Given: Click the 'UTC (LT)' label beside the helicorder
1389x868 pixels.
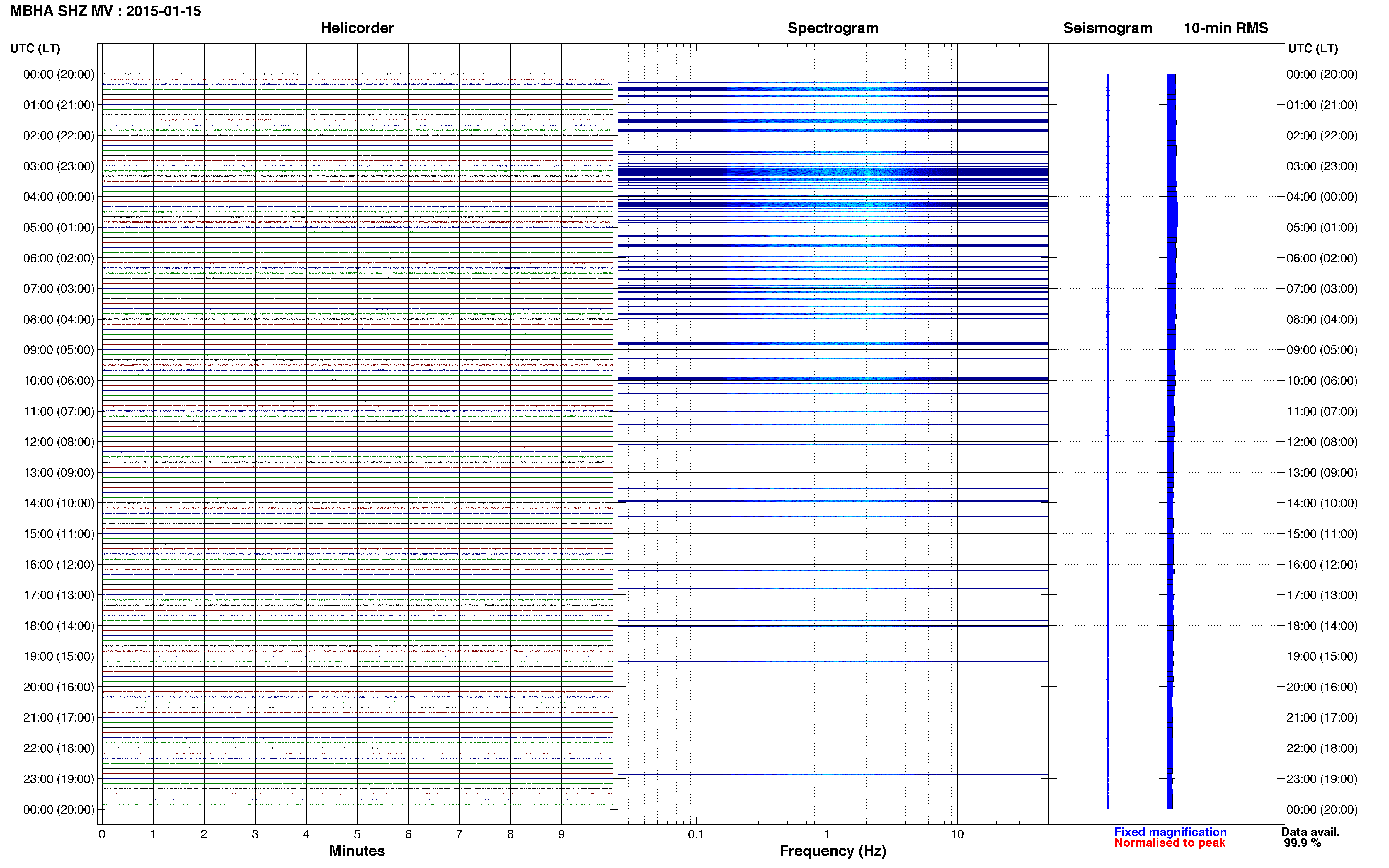Looking at the screenshot, I should pos(35,48).
